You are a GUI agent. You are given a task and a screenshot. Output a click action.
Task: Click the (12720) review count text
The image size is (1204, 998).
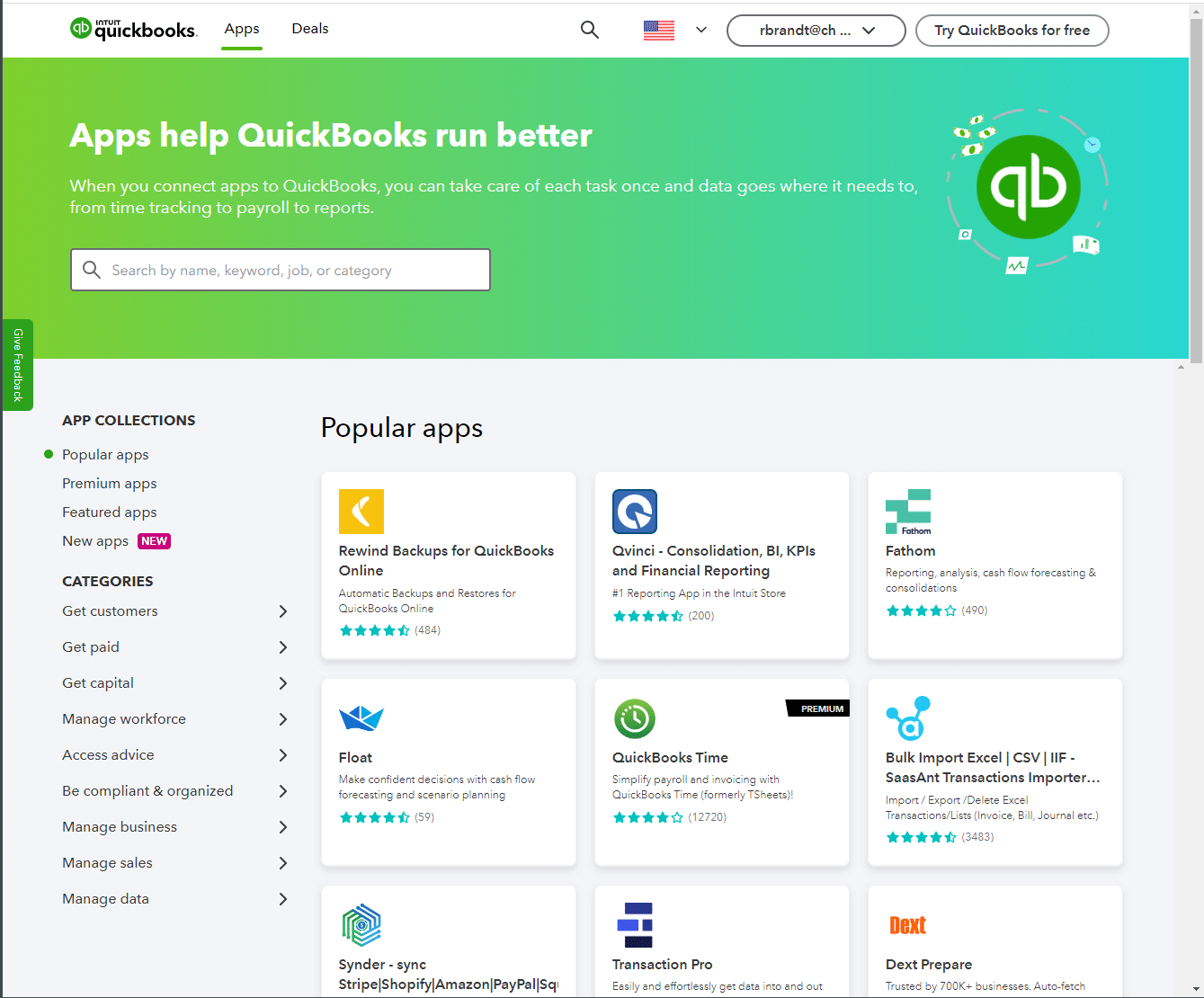pos(707,817)
